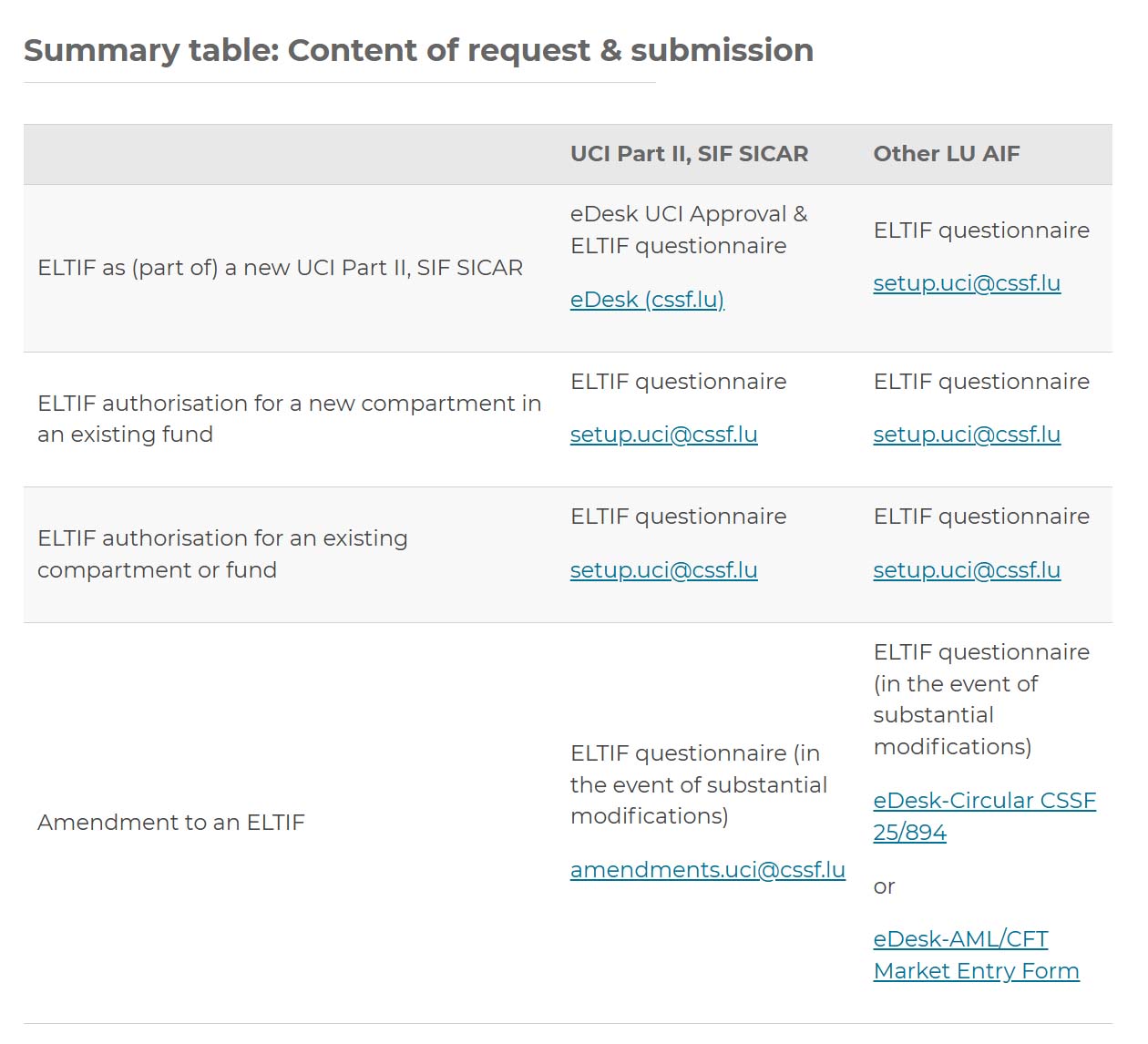Open the eDesk-AML/CFT Market Entry Form link
Viewport: 1148px width, 1044px height.
(975, 955)
